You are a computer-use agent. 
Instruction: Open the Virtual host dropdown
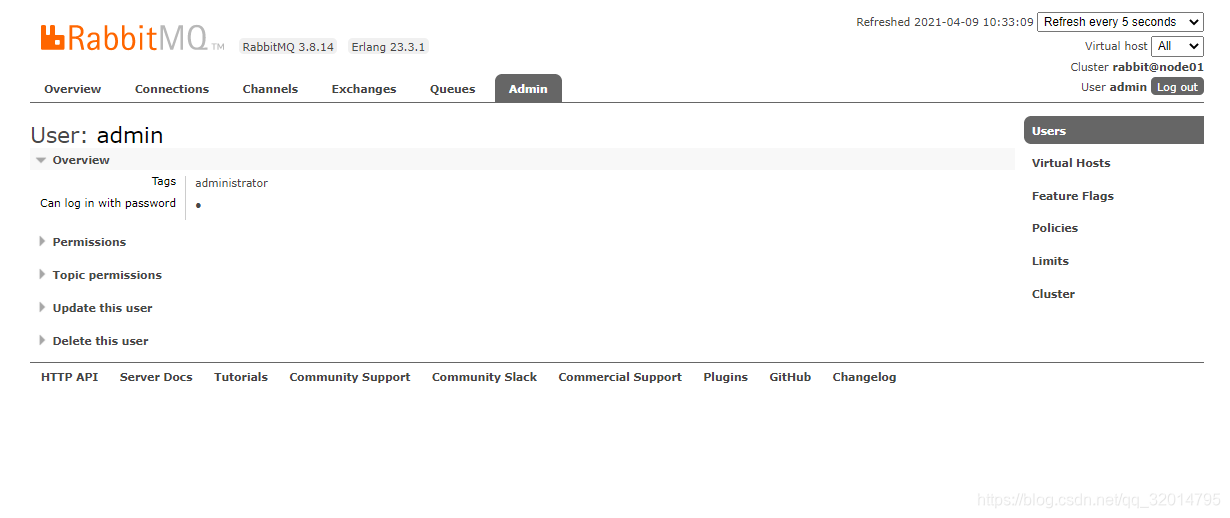1177,46
